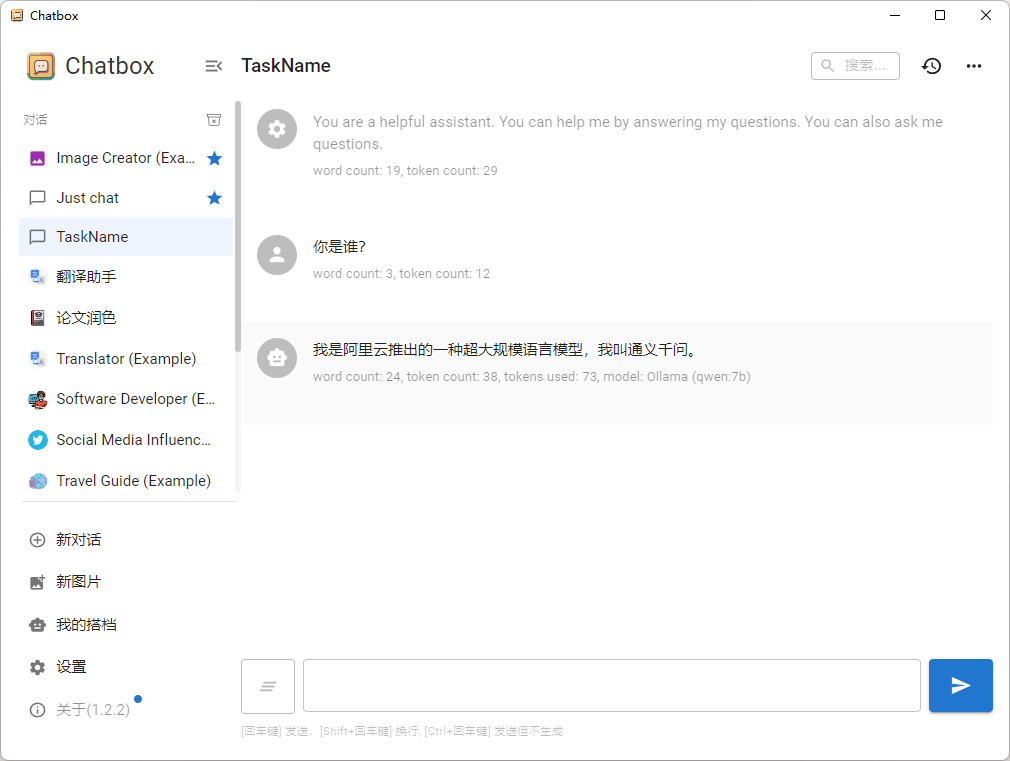Collapse the sidebar with the menu icon
Image resolution: width=1010 pixels, height=761 pixels.
(x=213, y=66)
